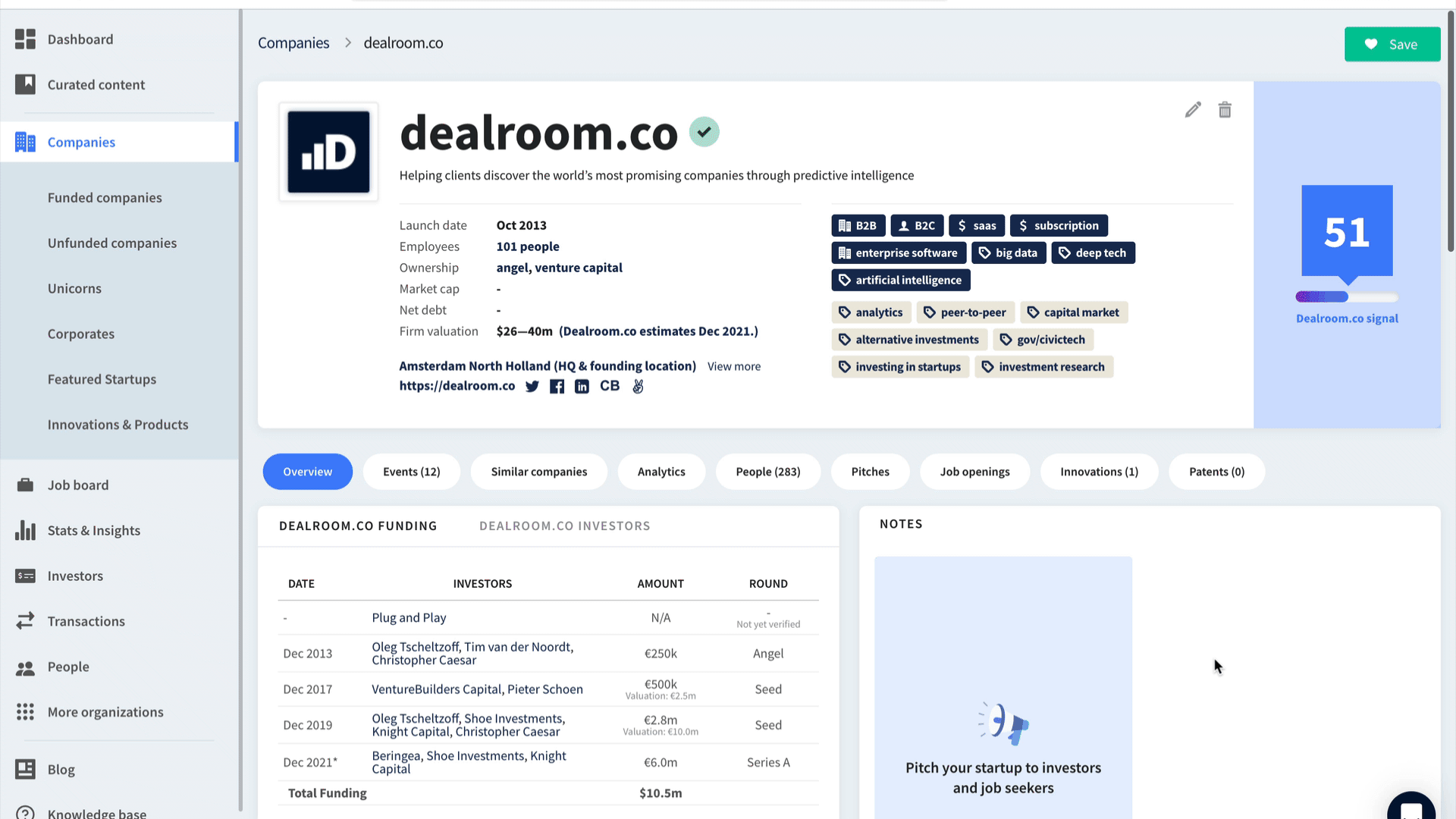This screenshot has height=819, width=1456.
Task: Open the Similar companies tab
Action: (x=538, y=472)
